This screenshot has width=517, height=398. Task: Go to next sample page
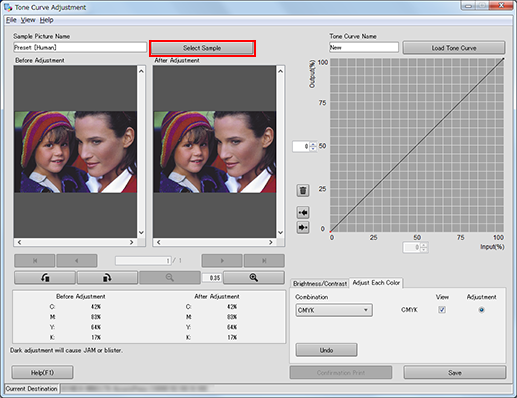pyautogui.click(x=222, y=261)
